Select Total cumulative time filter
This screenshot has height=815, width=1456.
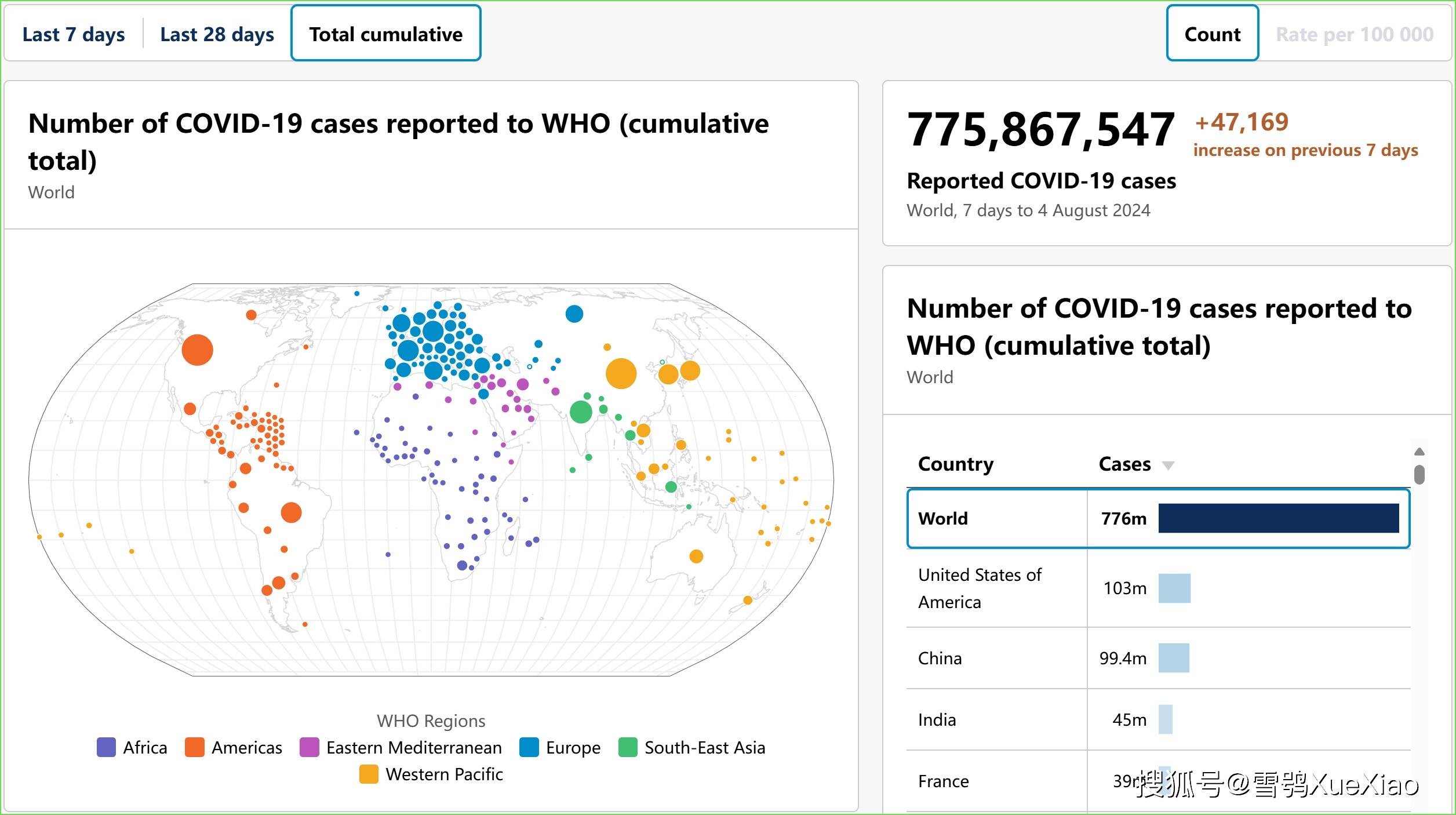click(384, 32)
